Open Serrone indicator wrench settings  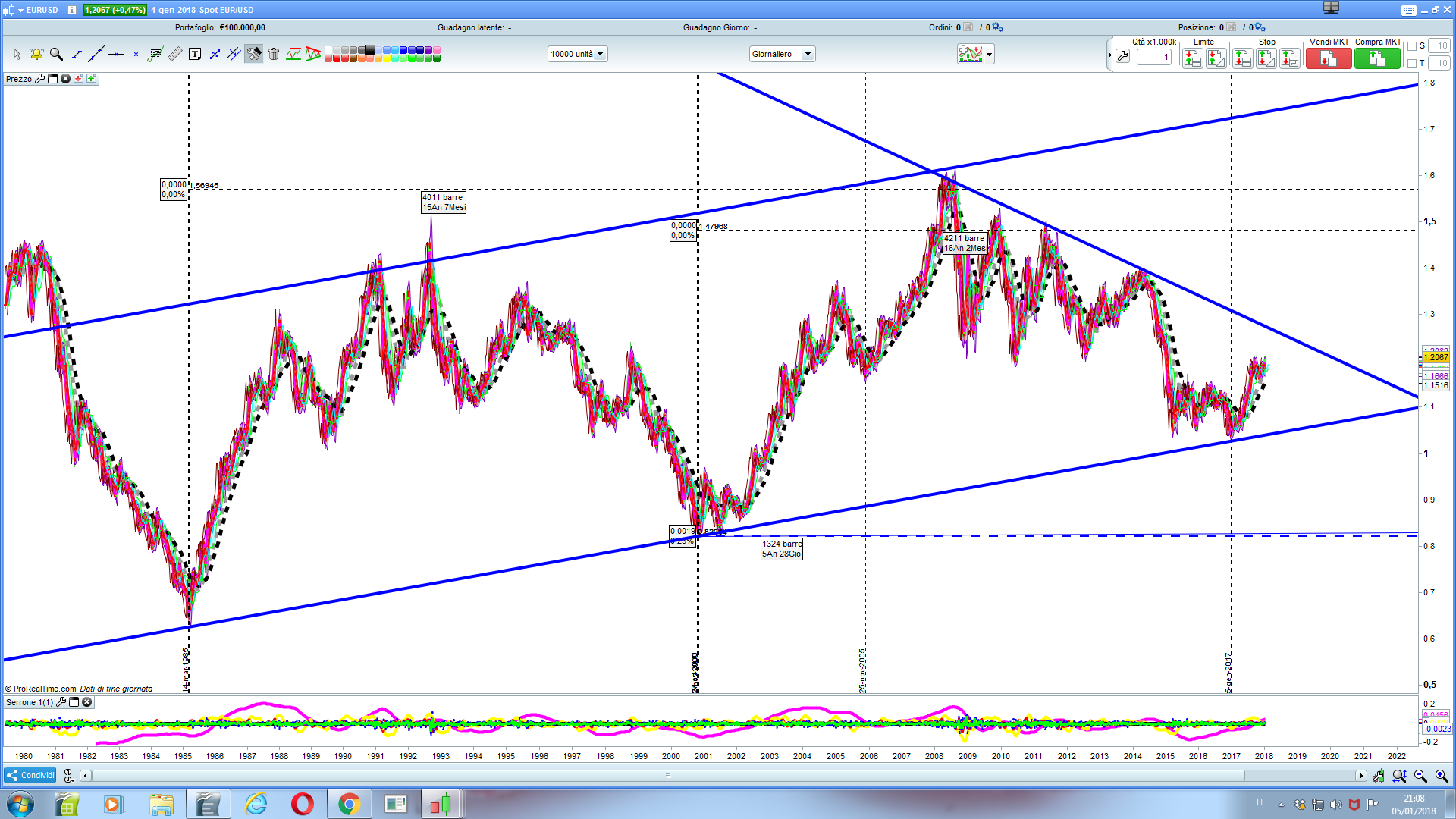point(61,701)
